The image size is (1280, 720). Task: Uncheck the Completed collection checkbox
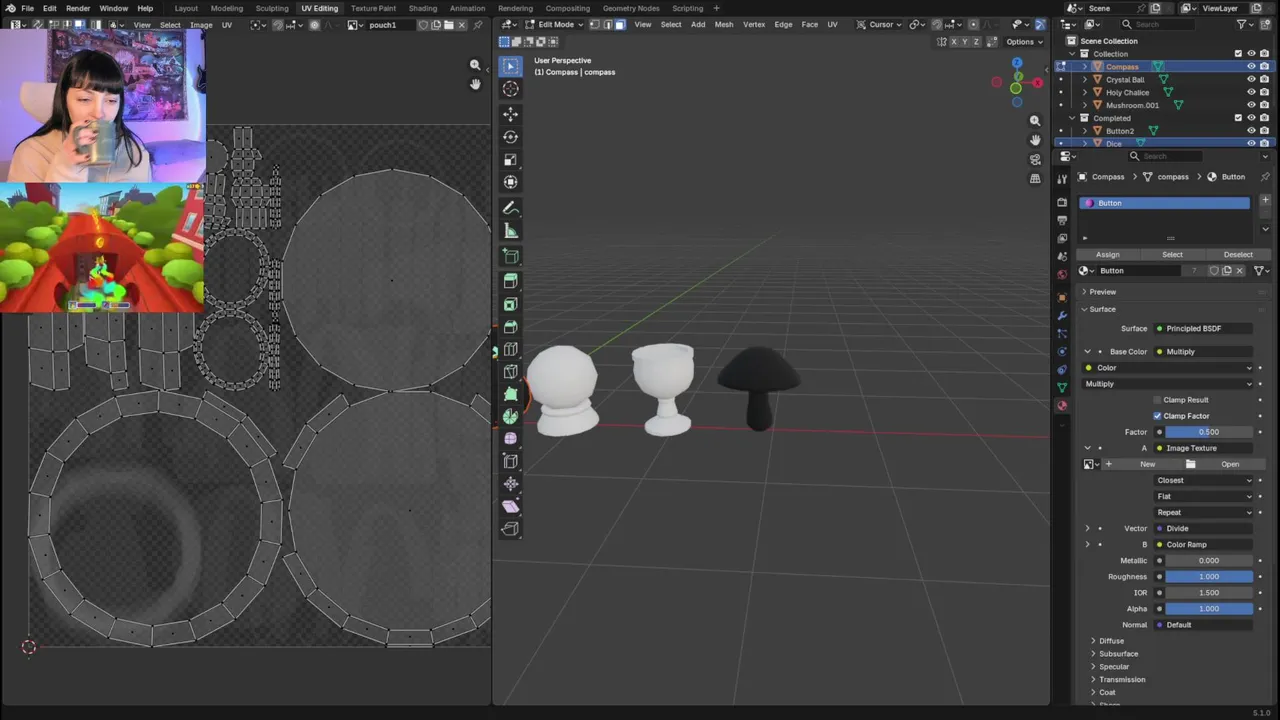tap(1238, 118)
